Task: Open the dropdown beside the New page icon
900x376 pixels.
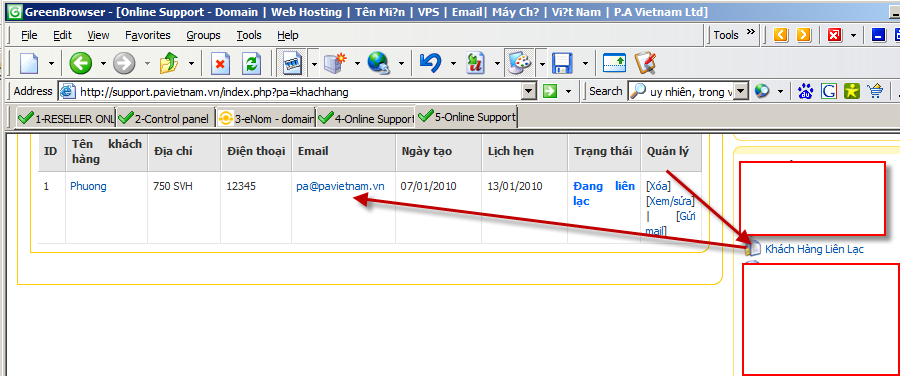Action: (x=51, y=63)
